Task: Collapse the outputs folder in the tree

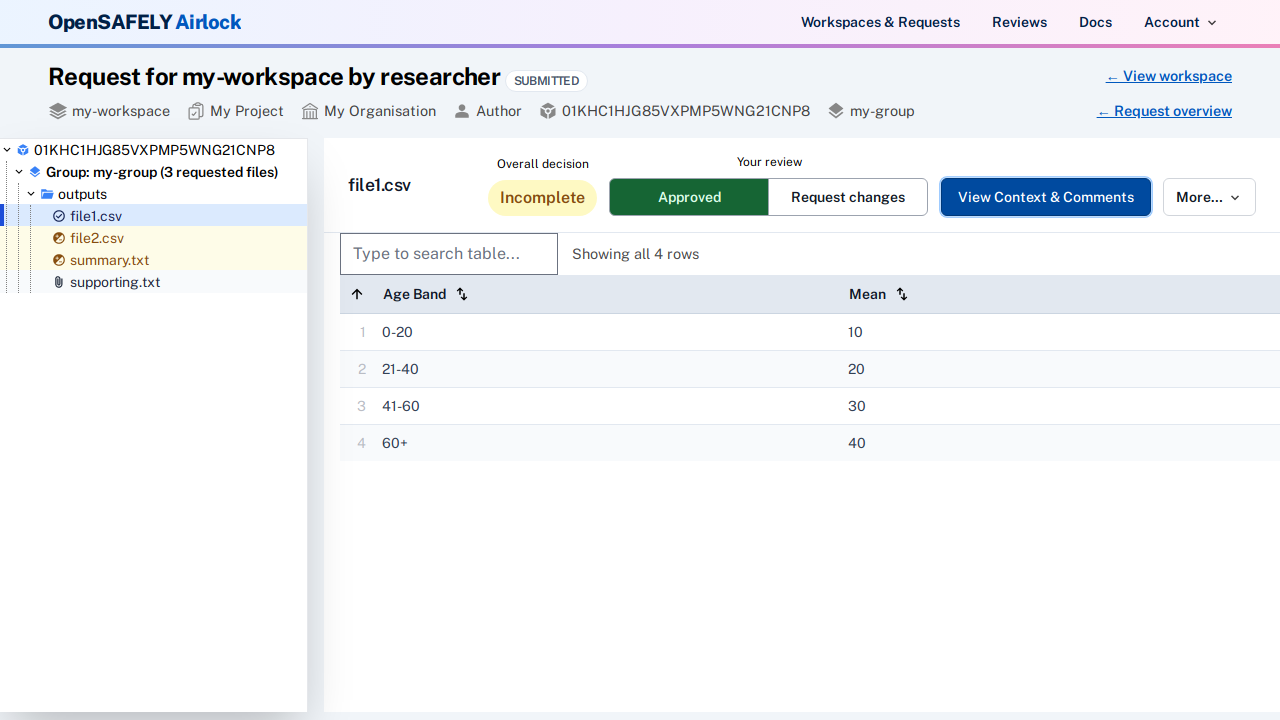Action: point(31,194)
